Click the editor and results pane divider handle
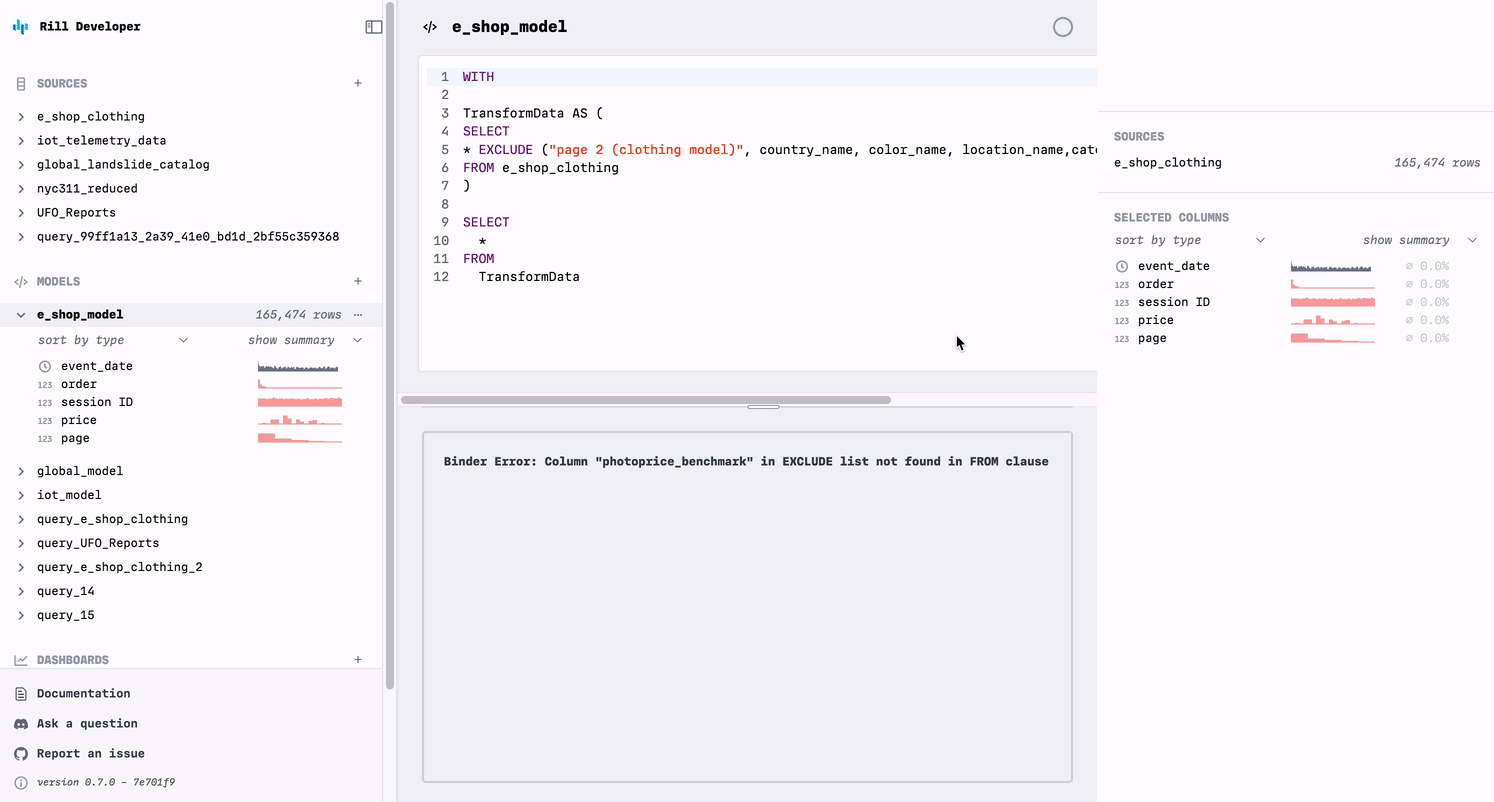 point(763,407)
